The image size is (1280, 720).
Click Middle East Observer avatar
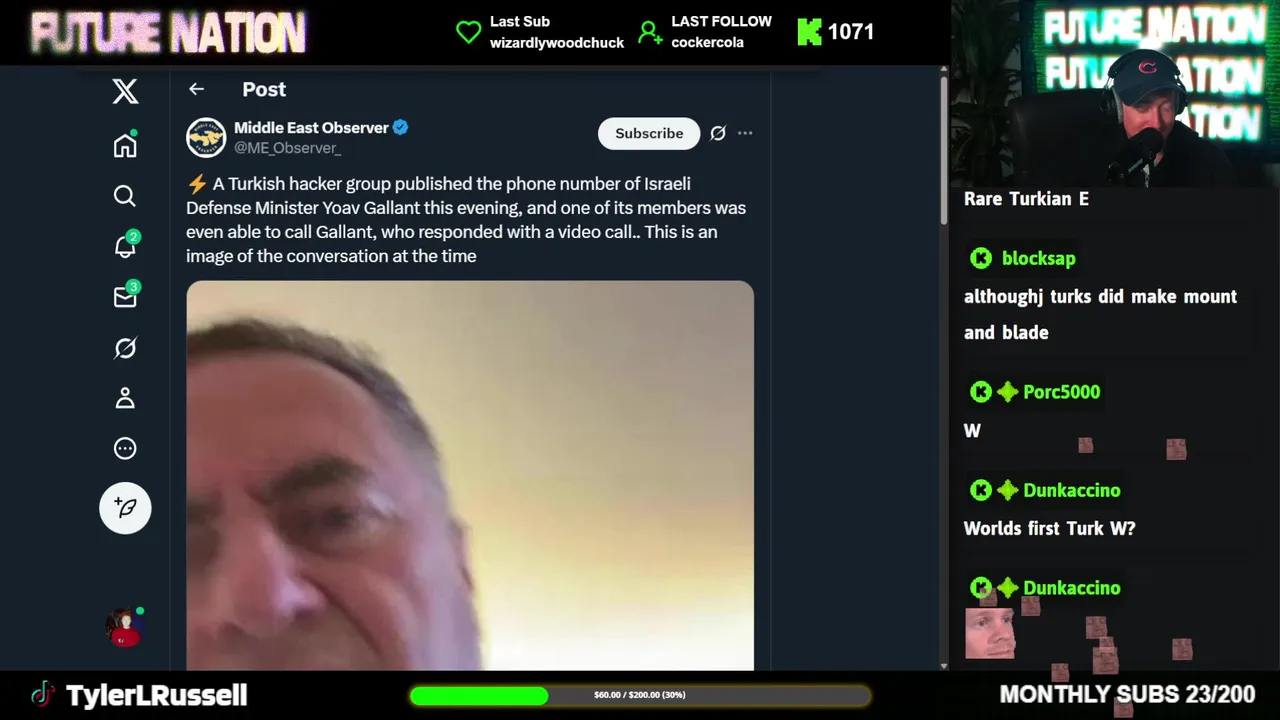(206, 137)
